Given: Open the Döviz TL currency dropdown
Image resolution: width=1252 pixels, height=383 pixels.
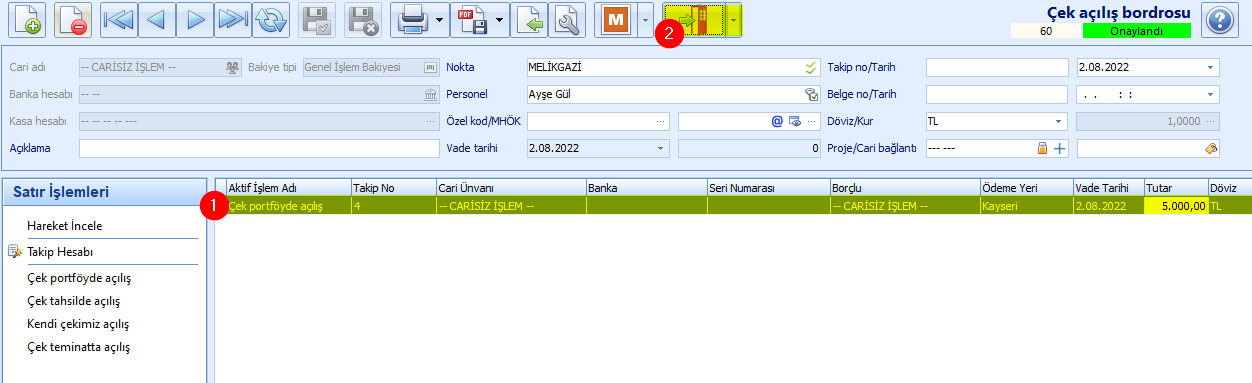Looking at the screenshot, I should 1059,121.
